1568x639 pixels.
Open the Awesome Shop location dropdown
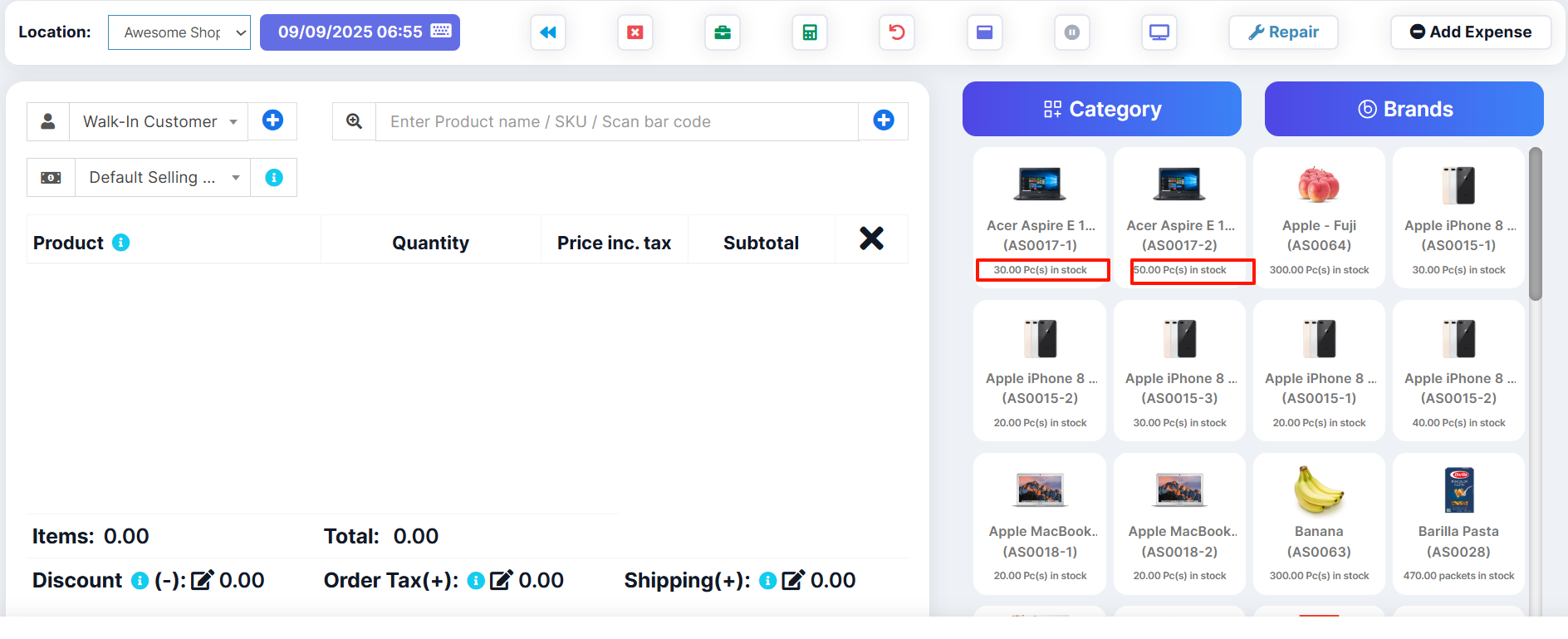tap(179, 32)
